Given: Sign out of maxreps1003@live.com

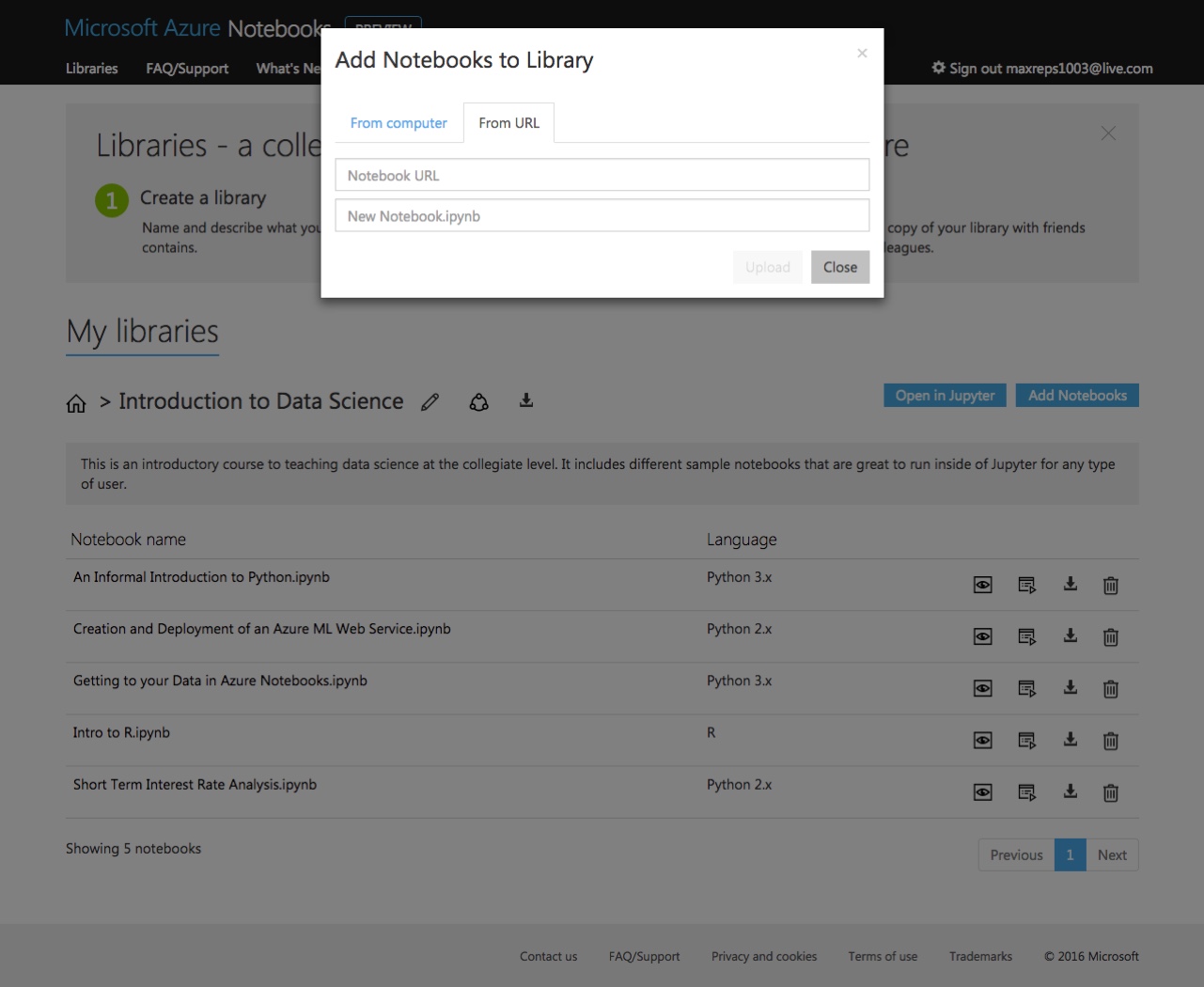Looking at the screenshot, I should [x=1042, y=69].
